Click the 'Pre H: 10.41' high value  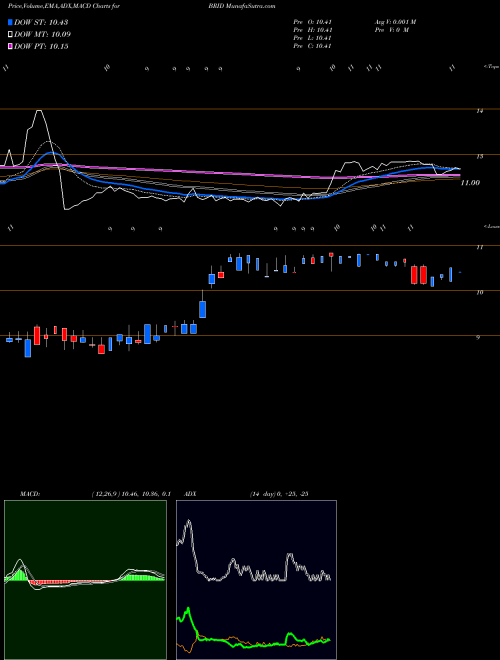(313, 30)
